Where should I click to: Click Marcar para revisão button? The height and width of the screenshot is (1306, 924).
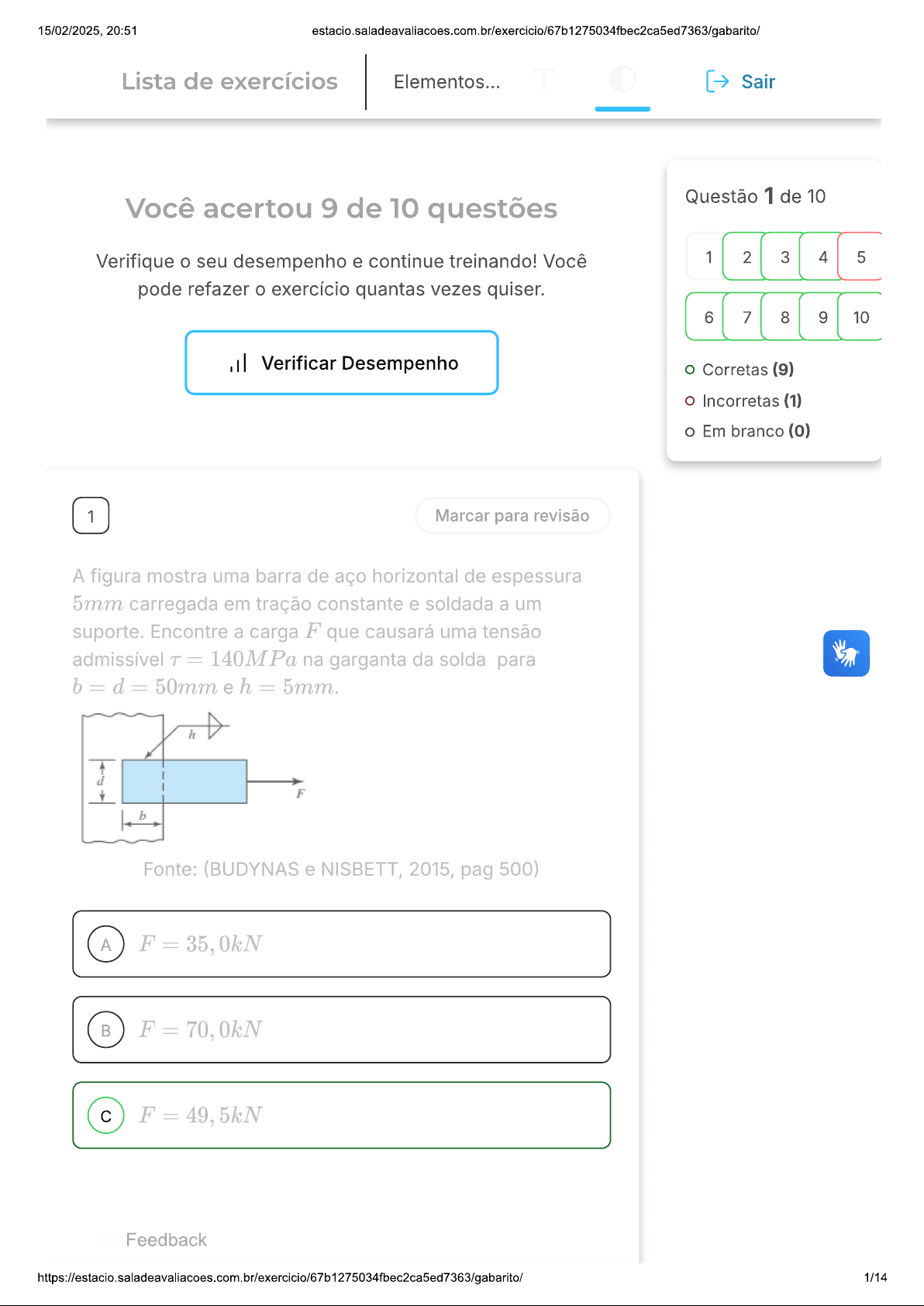[512, 516]
